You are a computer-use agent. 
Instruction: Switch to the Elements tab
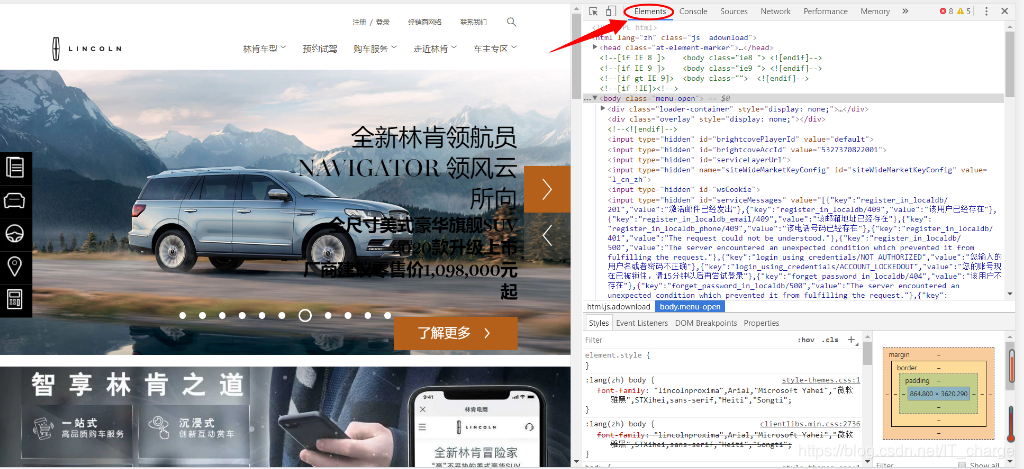click(x=650, y=11)
